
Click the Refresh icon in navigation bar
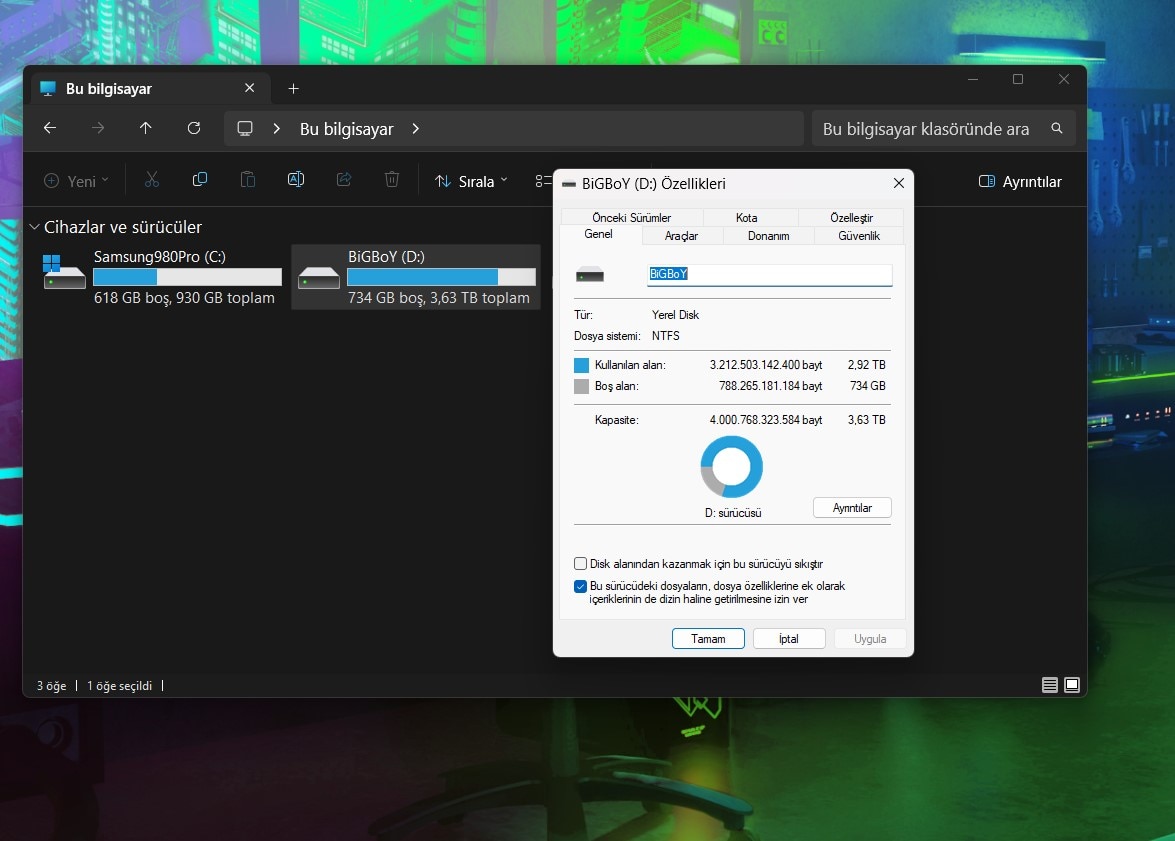[194, 128]
